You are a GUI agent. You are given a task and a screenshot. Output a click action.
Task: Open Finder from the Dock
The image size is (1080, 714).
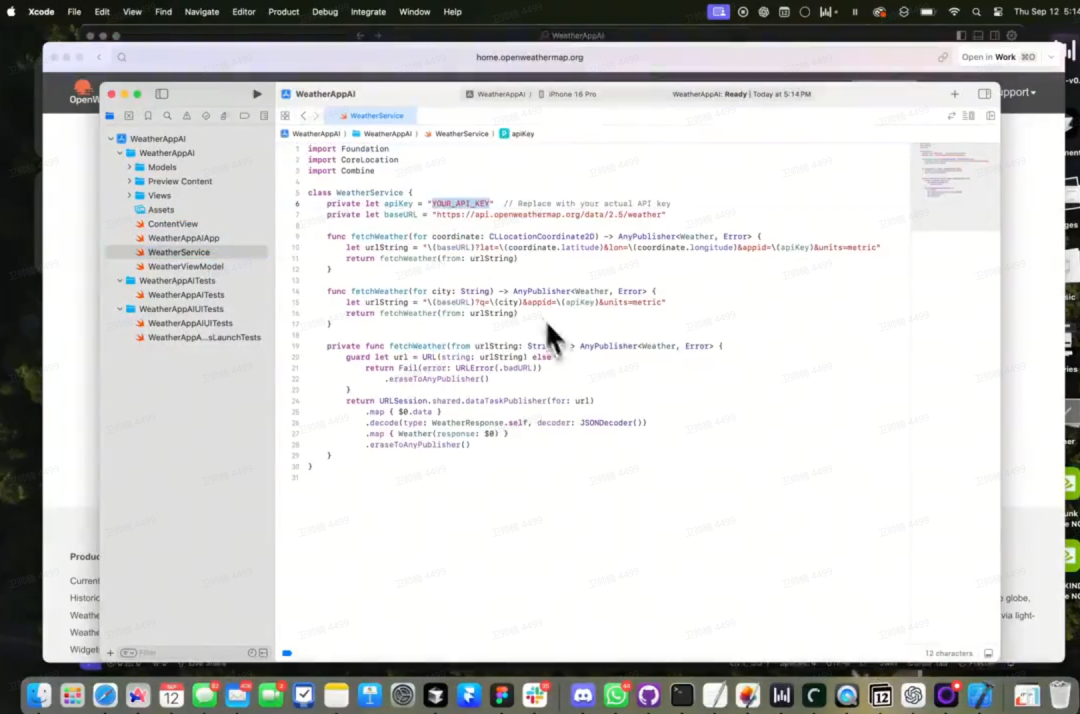[x=39, y=696]
